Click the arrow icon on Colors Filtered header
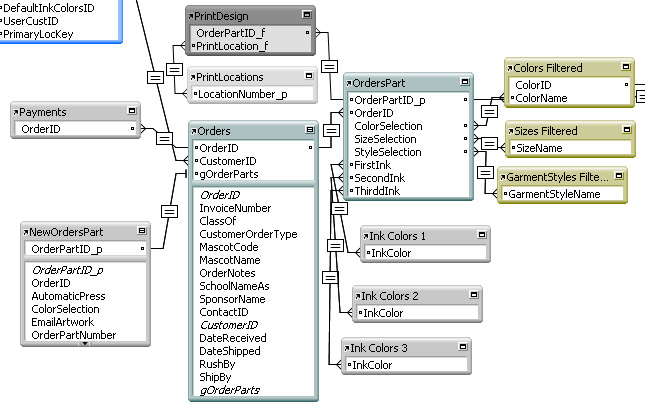 tap(510, 69)
